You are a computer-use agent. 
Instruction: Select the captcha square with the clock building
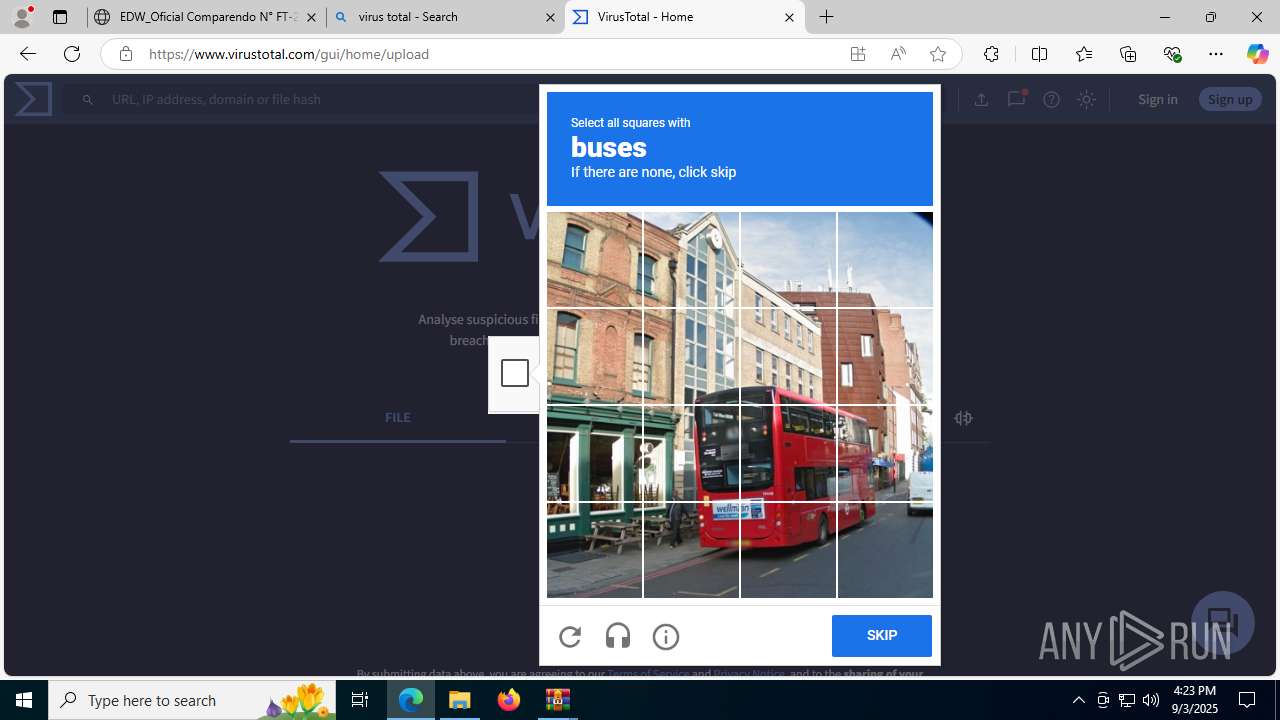691,259
